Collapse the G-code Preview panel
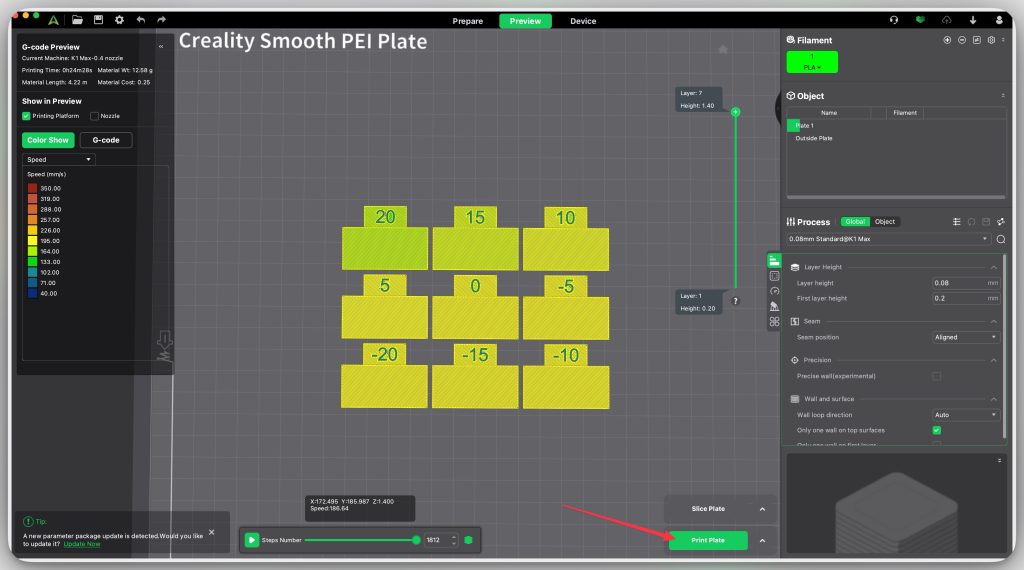This screenshot has width=1024, height=570. (x=161, y=46)
